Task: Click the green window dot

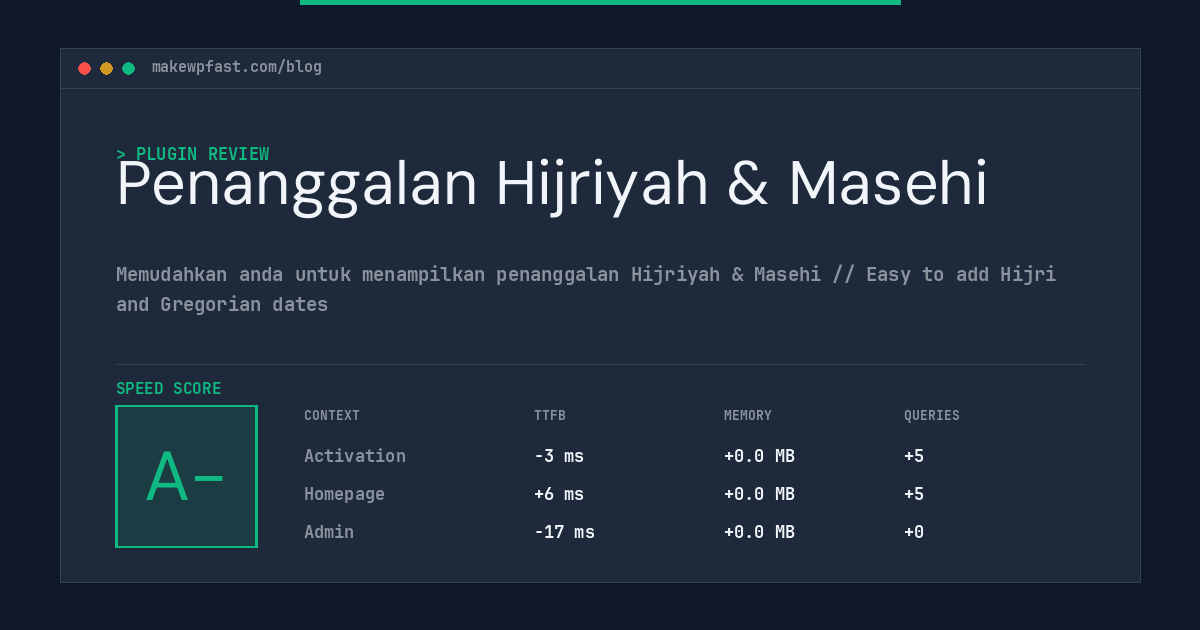Action: click(128, 68)
